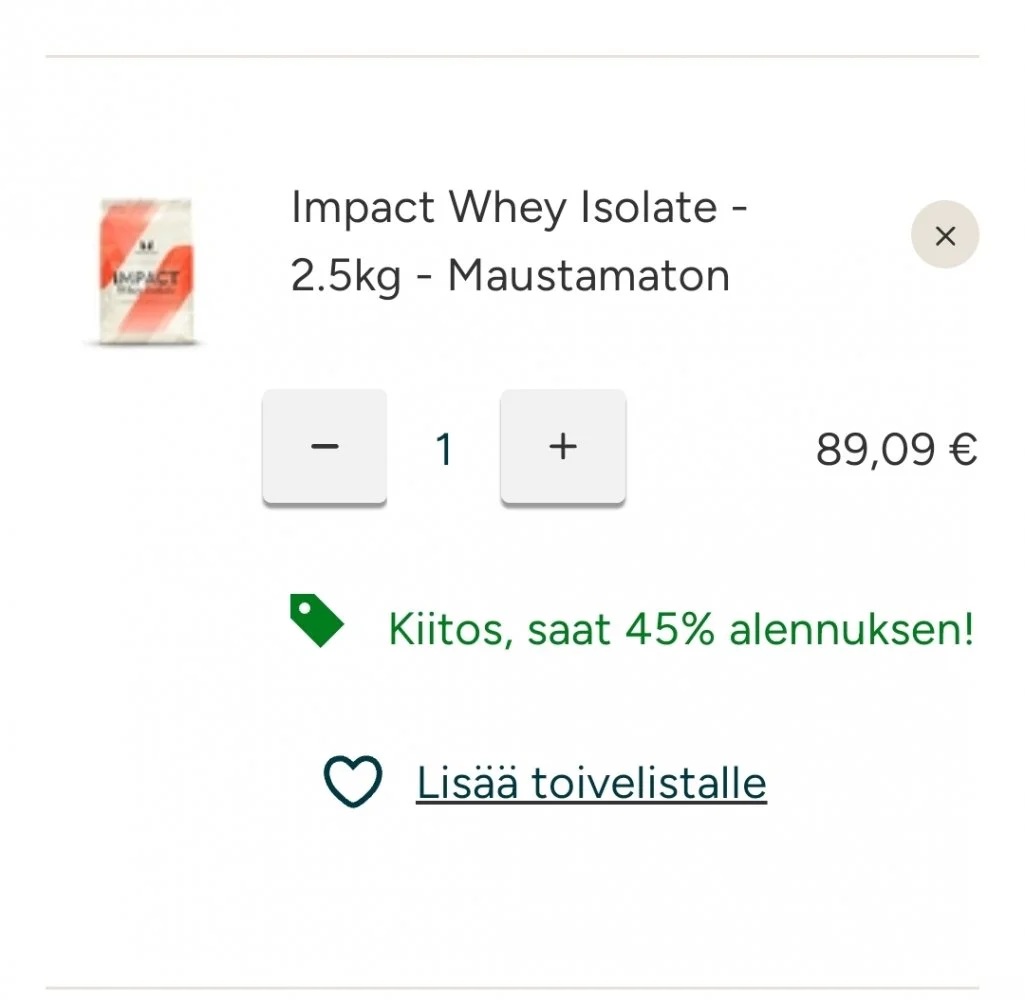Open the Impact Whey product thumbnail
The image size is (1025, 1000).
[x=146, y=272]
